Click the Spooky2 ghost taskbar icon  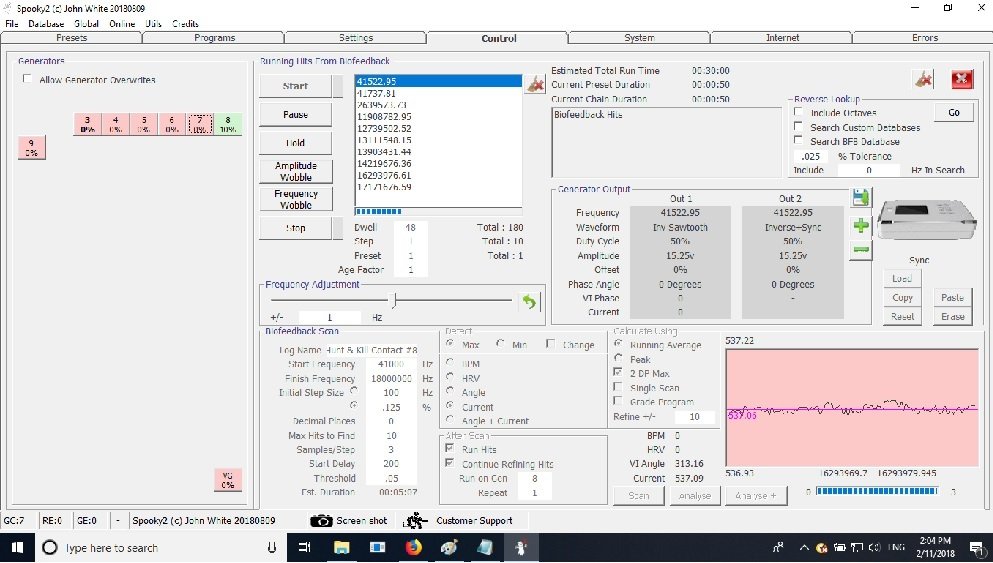tap(521, 548)
